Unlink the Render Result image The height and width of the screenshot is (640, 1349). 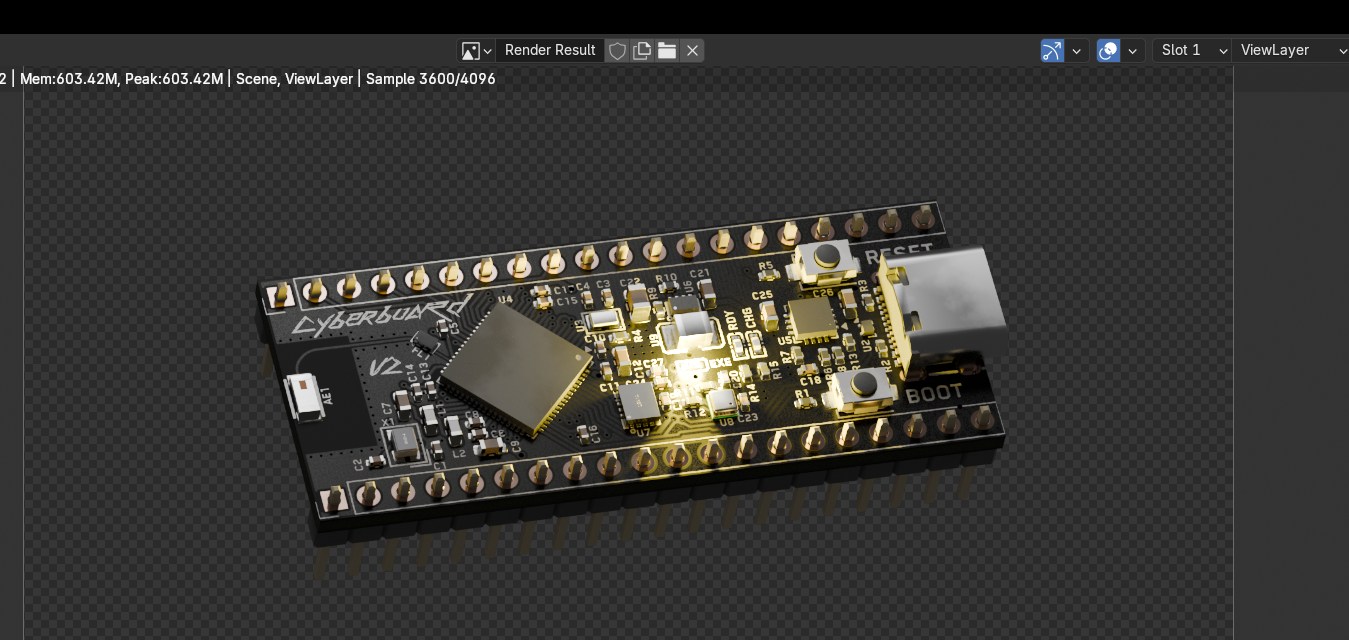click(x=692, y=50)
